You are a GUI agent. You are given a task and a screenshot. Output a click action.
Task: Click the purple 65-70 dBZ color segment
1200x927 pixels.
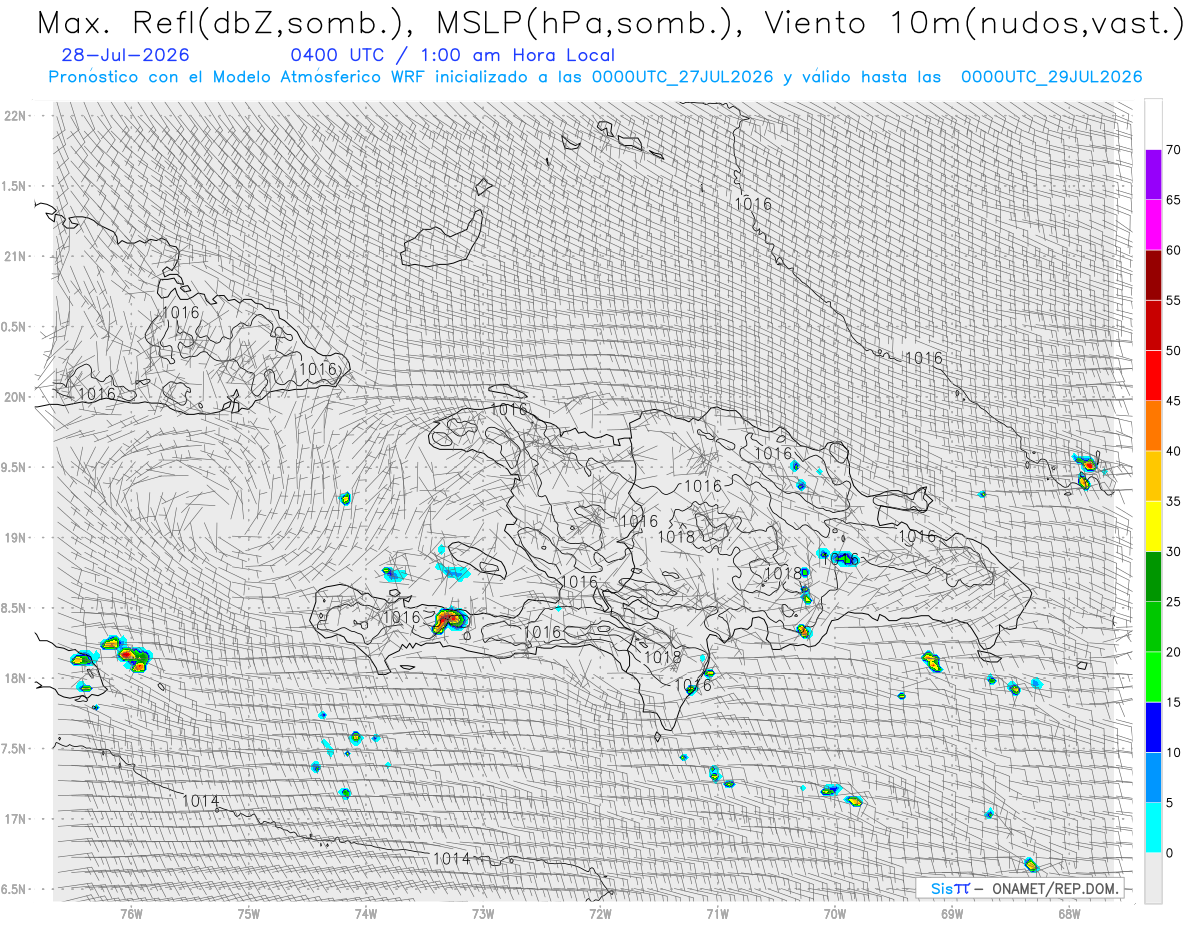1153,175
